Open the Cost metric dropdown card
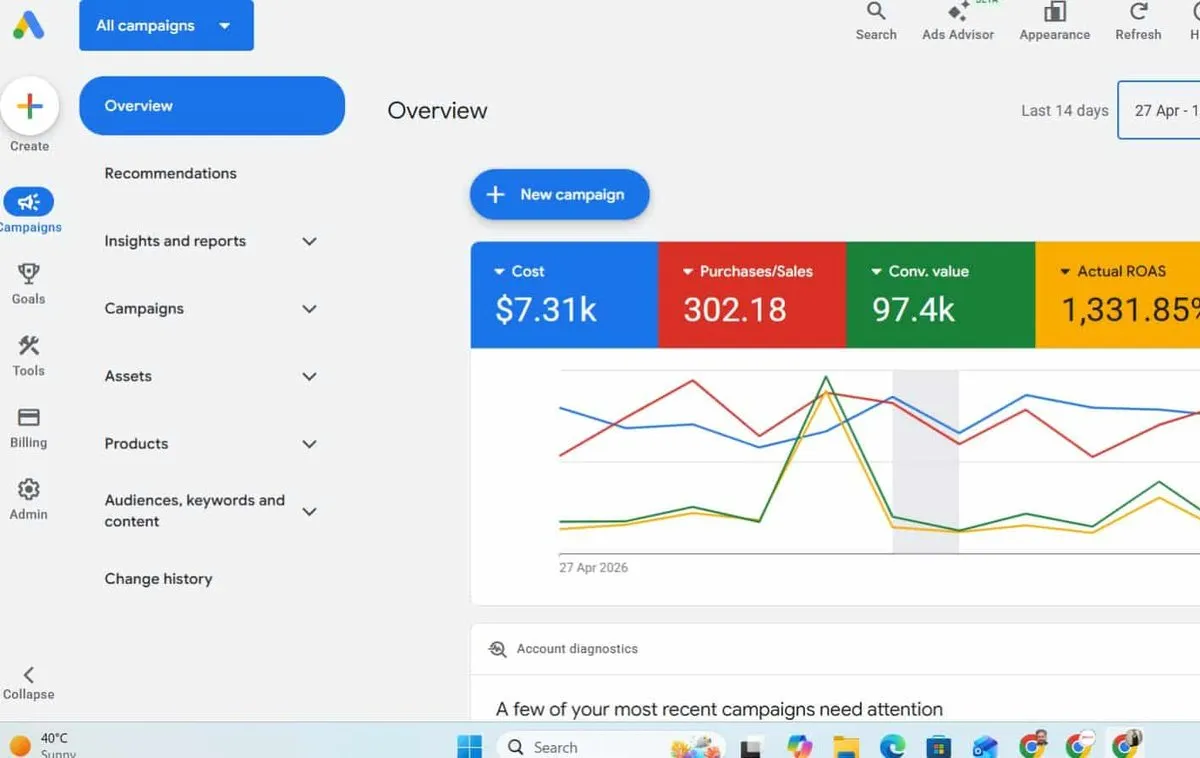 pyautogui.click(x=564, y=295)
